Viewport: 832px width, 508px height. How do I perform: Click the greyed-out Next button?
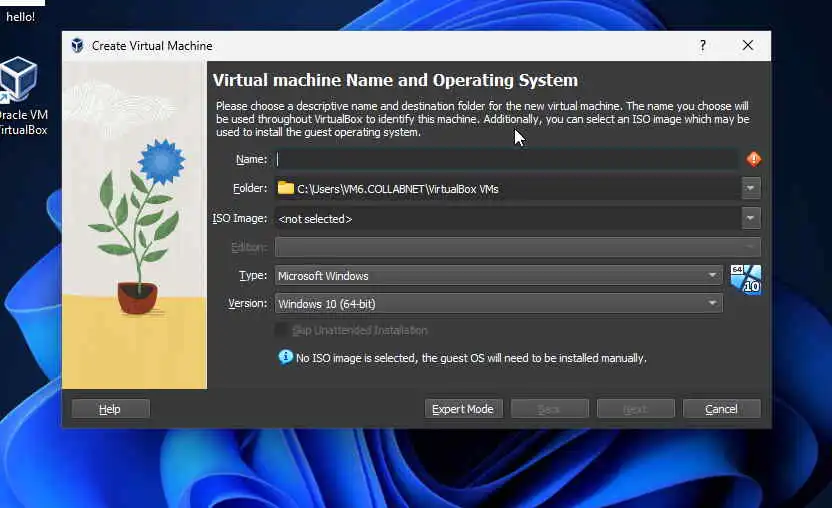(x=635, y=409)
